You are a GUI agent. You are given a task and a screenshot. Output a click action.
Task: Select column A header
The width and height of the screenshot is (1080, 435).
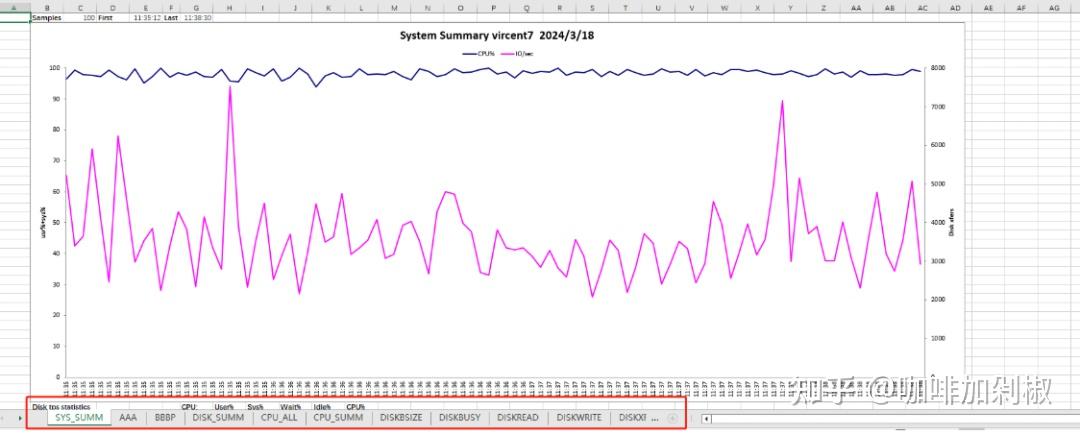click(x=14, y=8)
